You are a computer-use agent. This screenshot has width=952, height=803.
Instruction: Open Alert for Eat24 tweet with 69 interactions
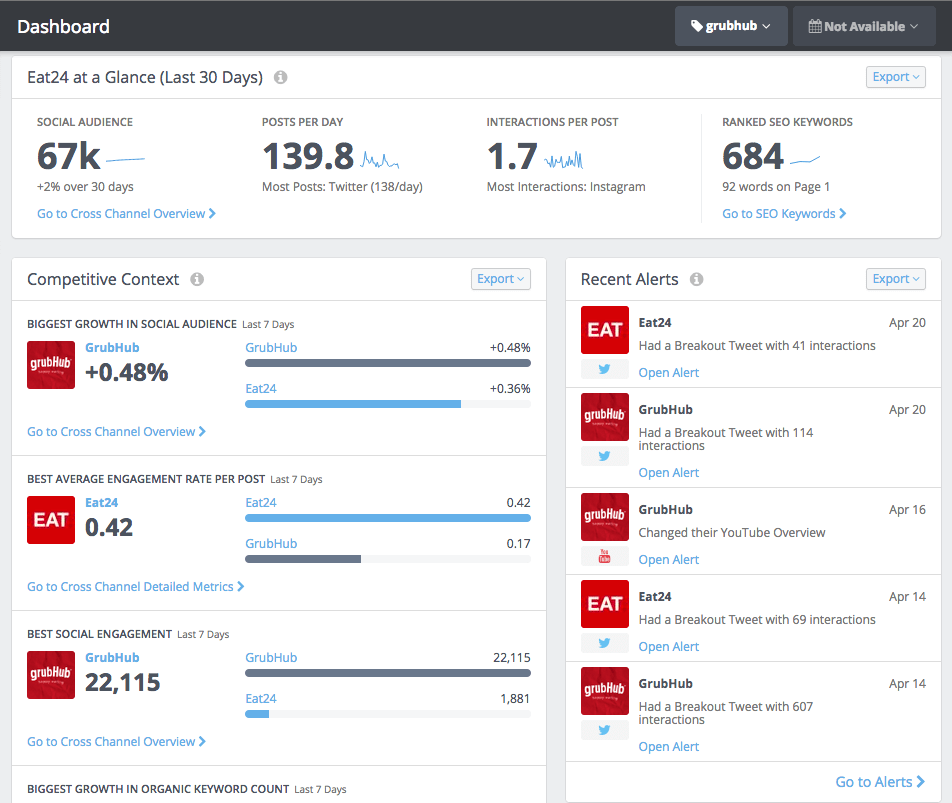pyautogui.click(x=668, y=646)
